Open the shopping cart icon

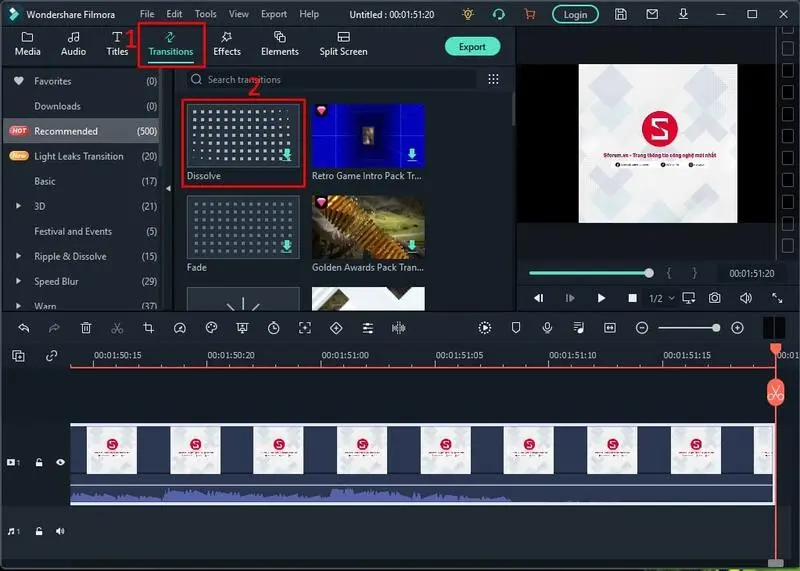[x=530, y=14]
